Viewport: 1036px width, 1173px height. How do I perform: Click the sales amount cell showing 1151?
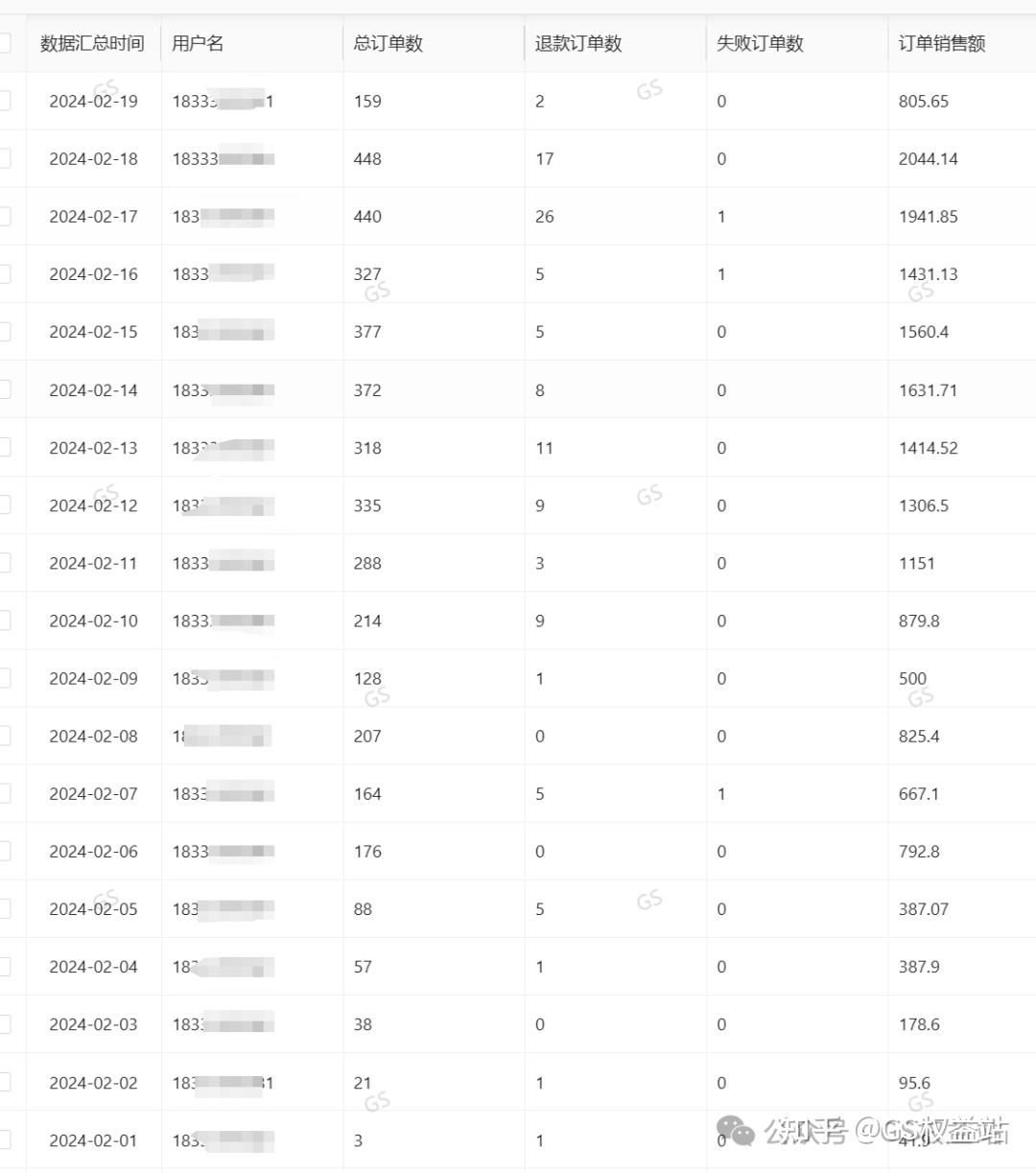pos(916,563)
